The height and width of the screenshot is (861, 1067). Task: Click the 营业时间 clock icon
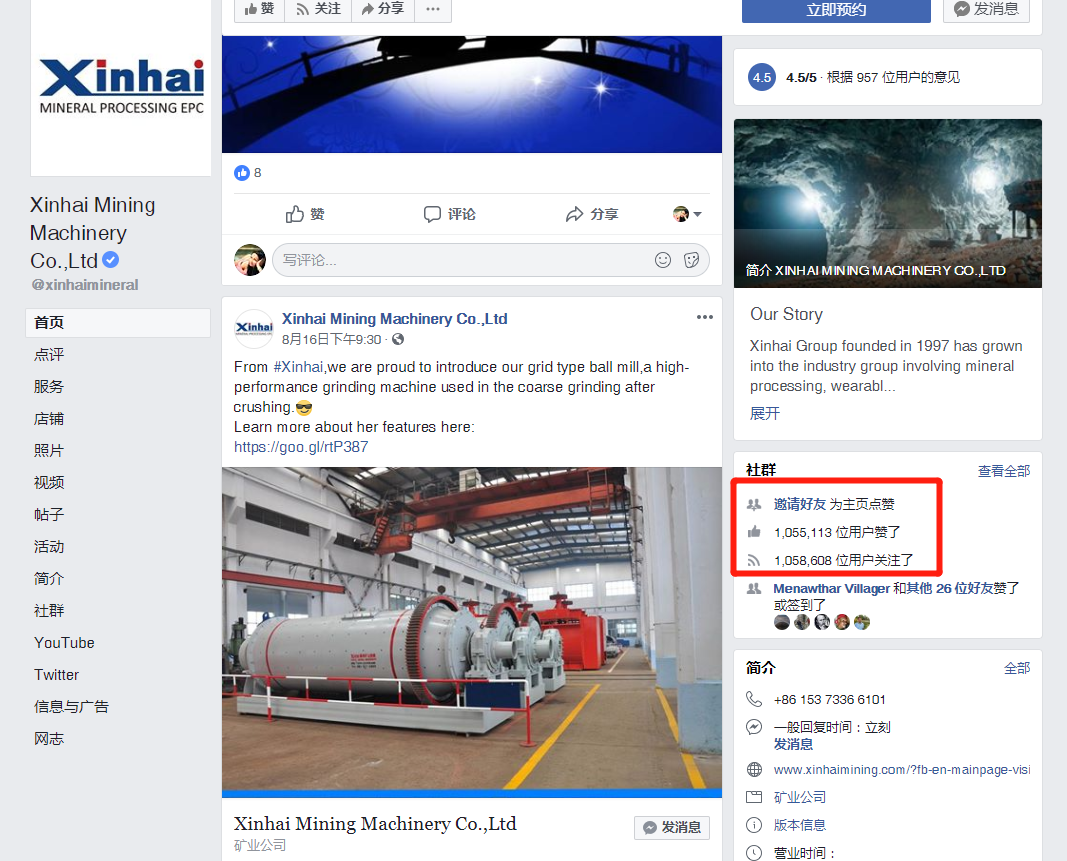[754, 853]
